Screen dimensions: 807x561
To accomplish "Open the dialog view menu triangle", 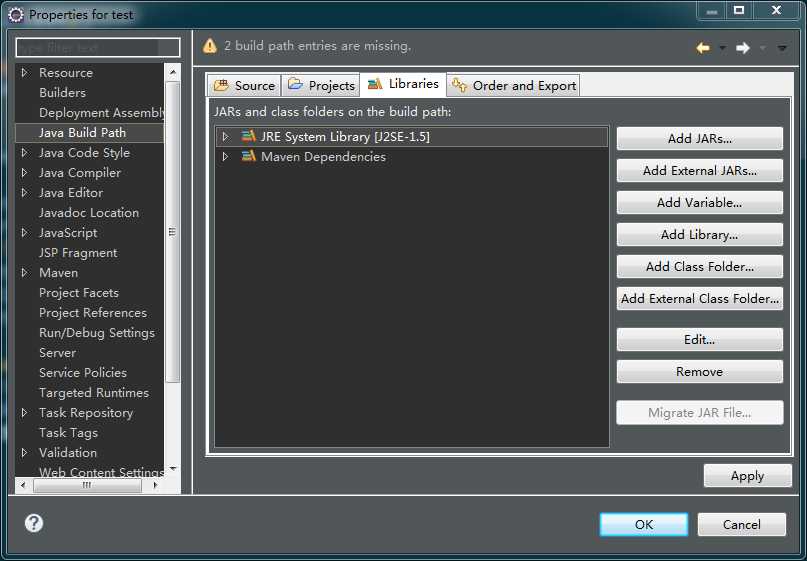I will (782, 48).
